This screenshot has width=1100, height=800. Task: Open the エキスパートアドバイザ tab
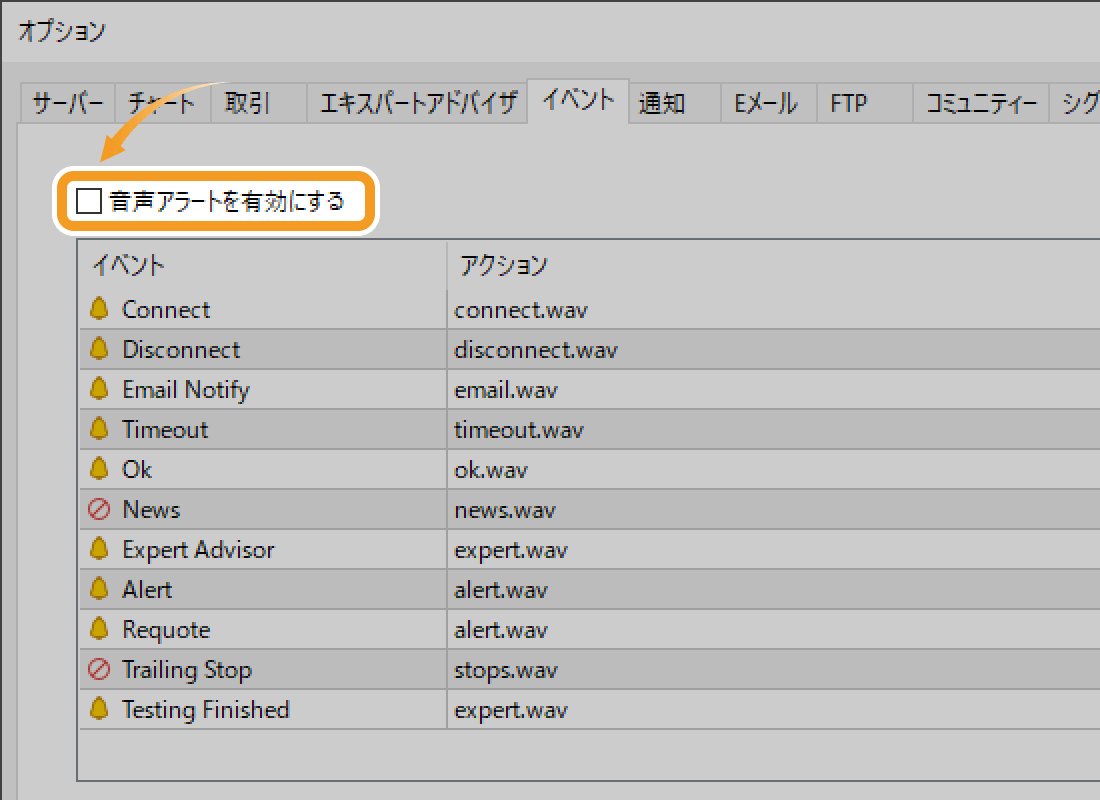(417, 103)
